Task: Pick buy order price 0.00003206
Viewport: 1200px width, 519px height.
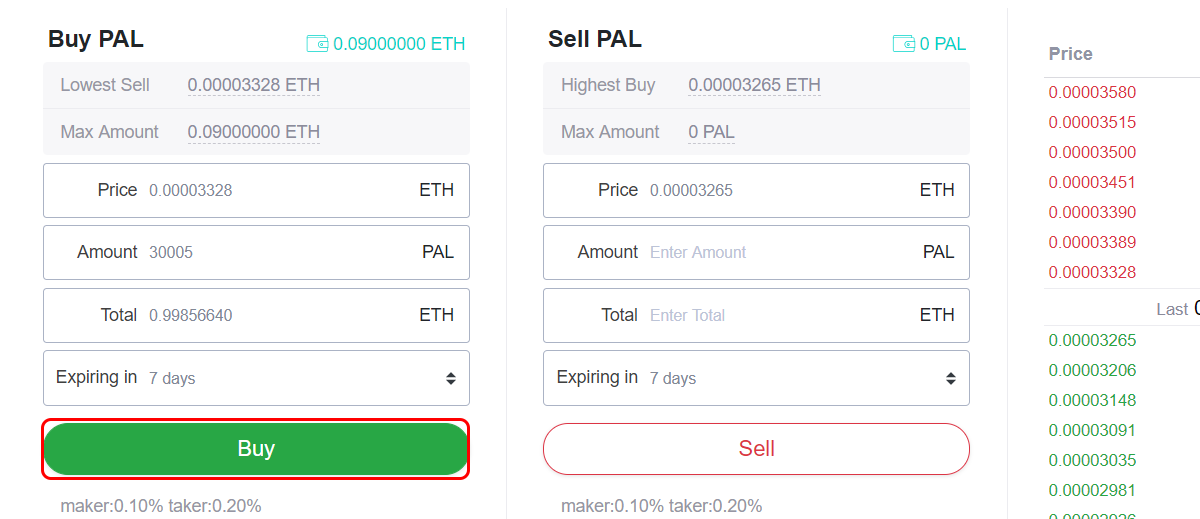Action: coord(1092,370)
